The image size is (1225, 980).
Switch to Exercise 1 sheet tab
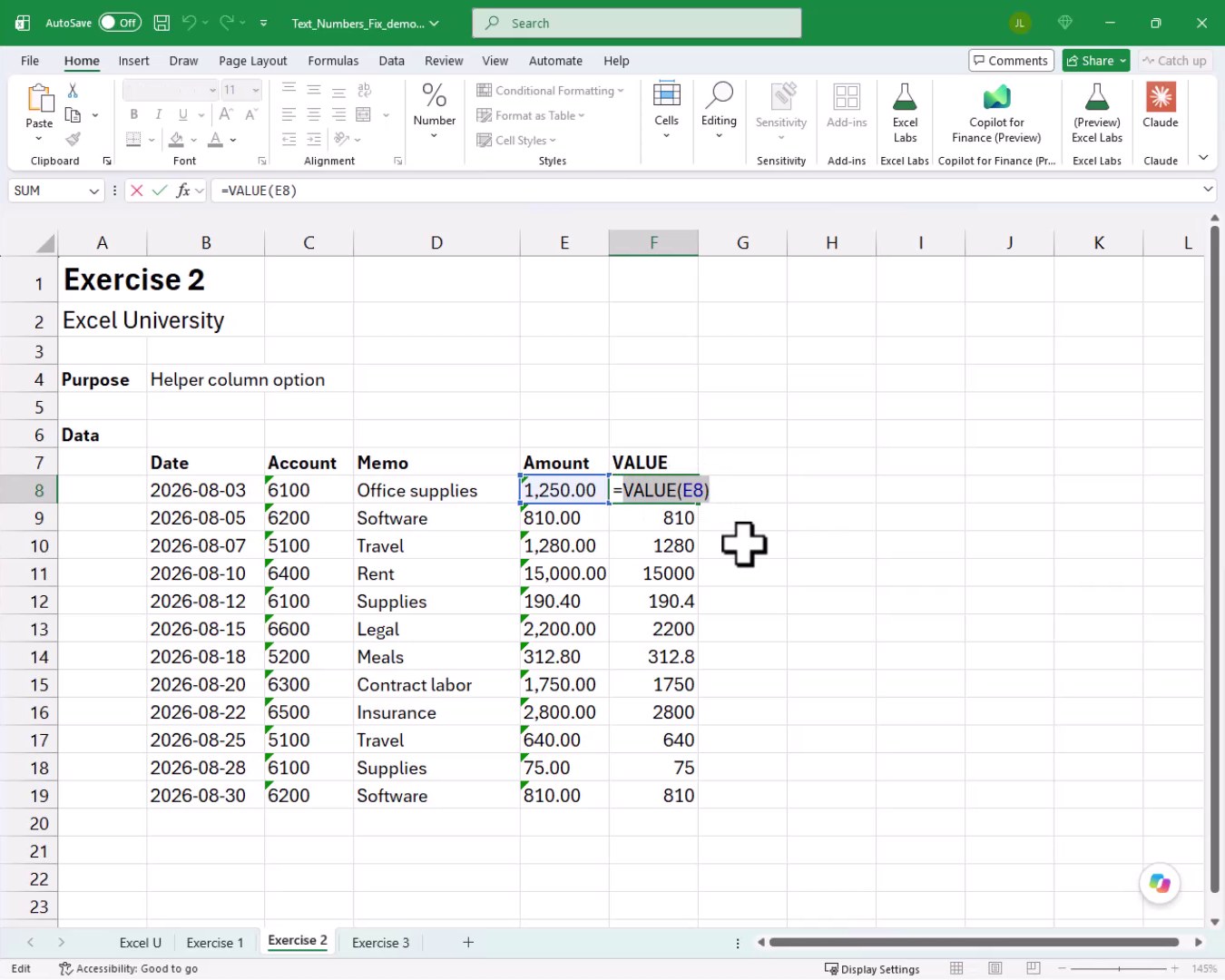pos(215,943)
